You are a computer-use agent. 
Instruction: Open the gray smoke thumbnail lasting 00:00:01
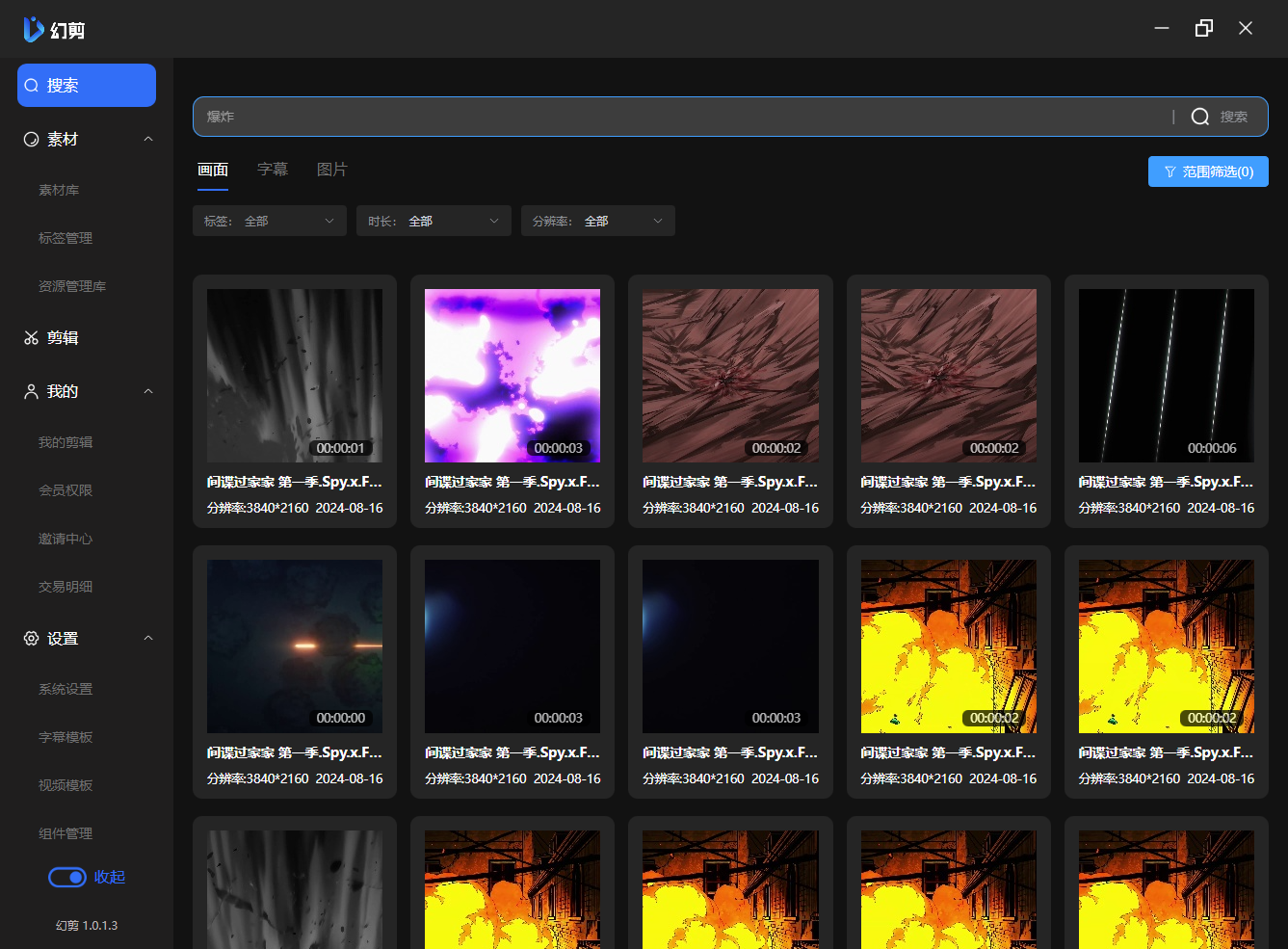click(295, 376)
